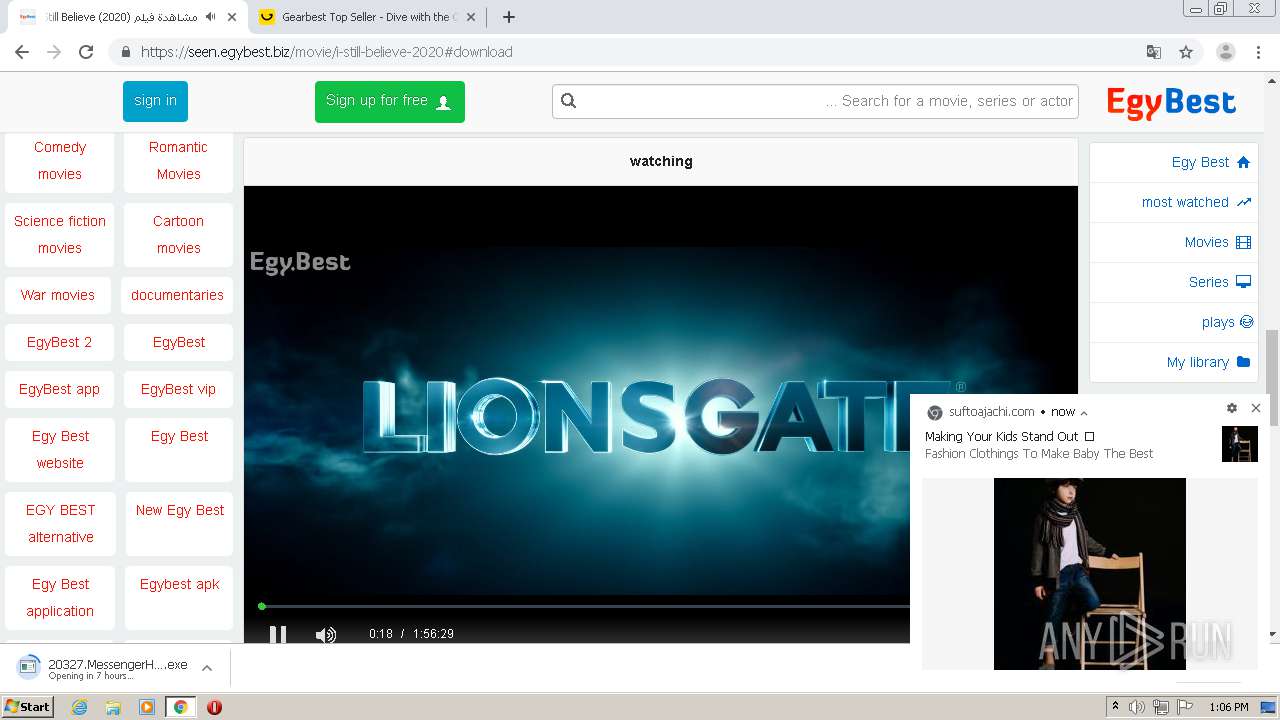The height and width of the screenshot is (720, 1280).
Task: Open War movies category
Action: [x=58, y=295]
